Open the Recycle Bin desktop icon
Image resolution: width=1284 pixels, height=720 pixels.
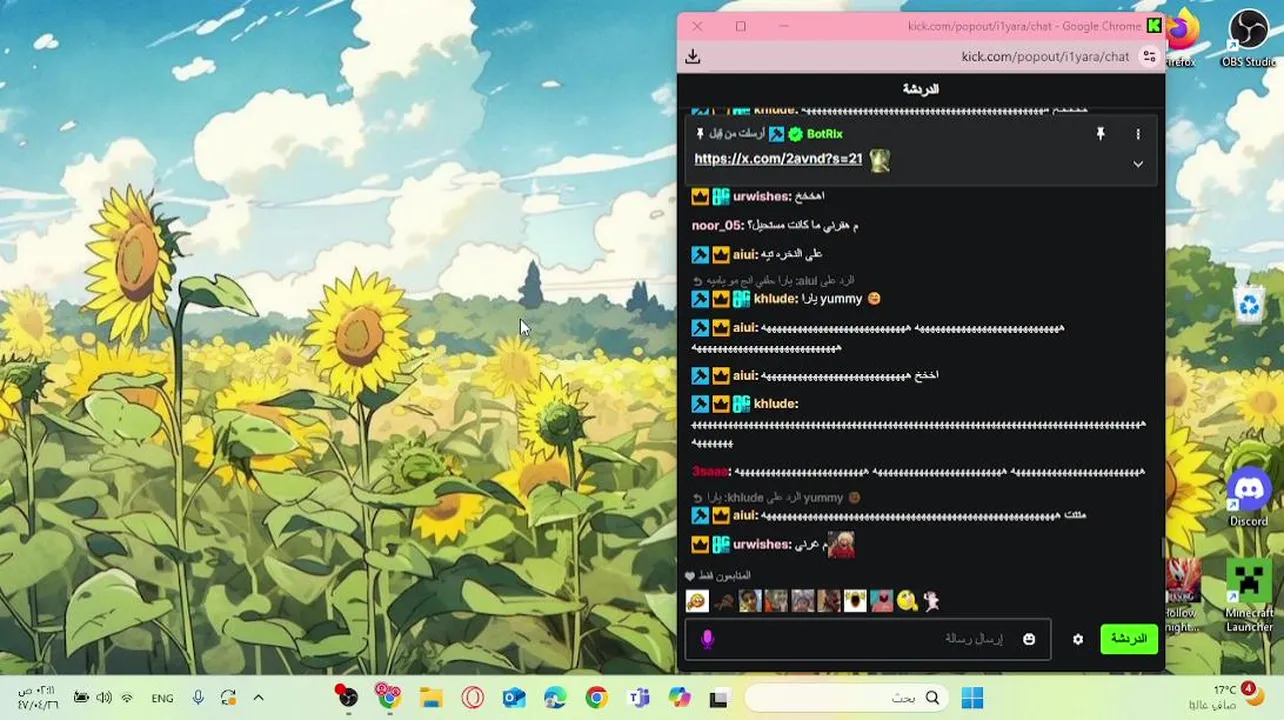point(1249,304)
